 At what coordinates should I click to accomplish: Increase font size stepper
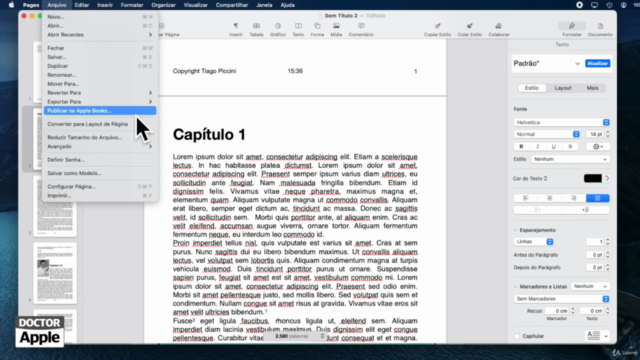[x=608, y=132]
